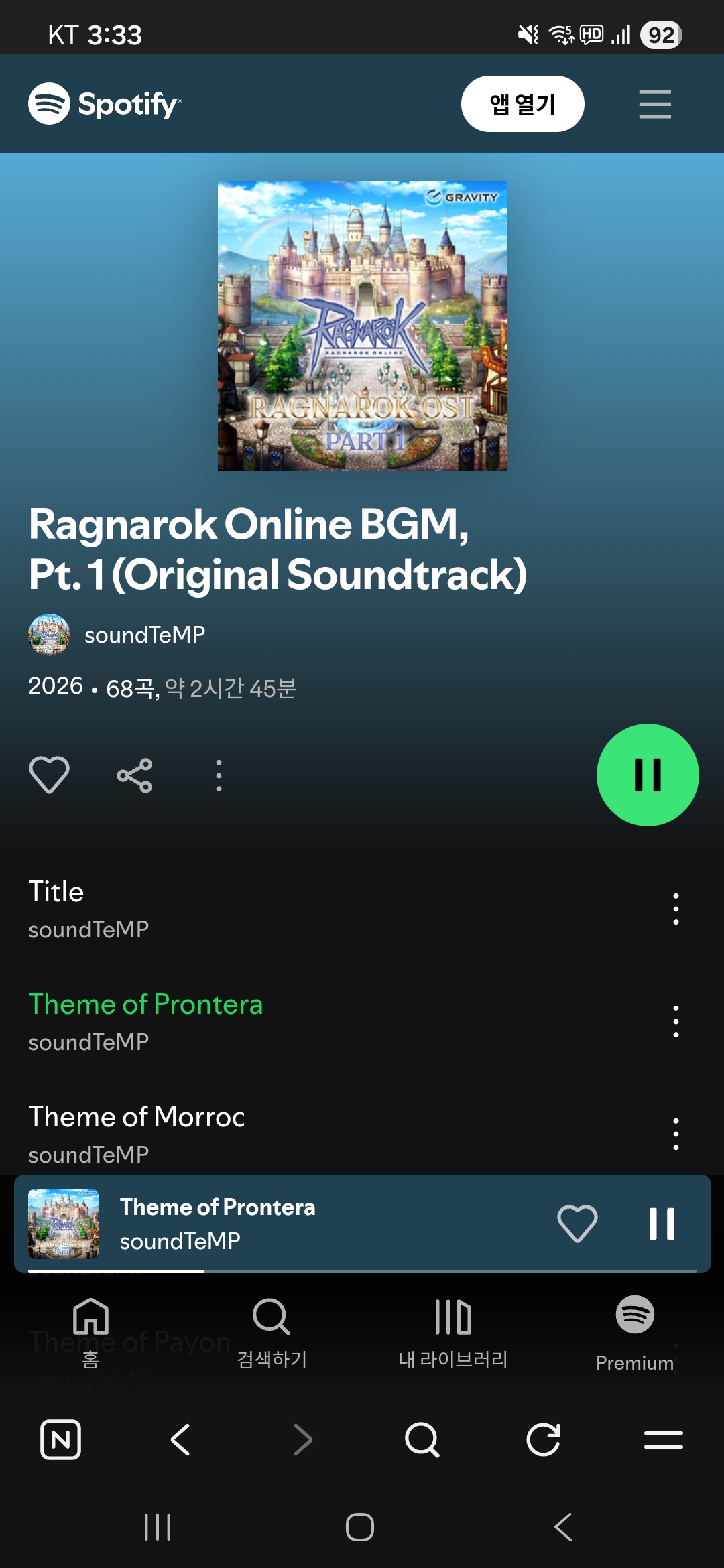The image size is (724, 1568).
Task: Pause the track in mini player
Action: (x=662, y=1224)
